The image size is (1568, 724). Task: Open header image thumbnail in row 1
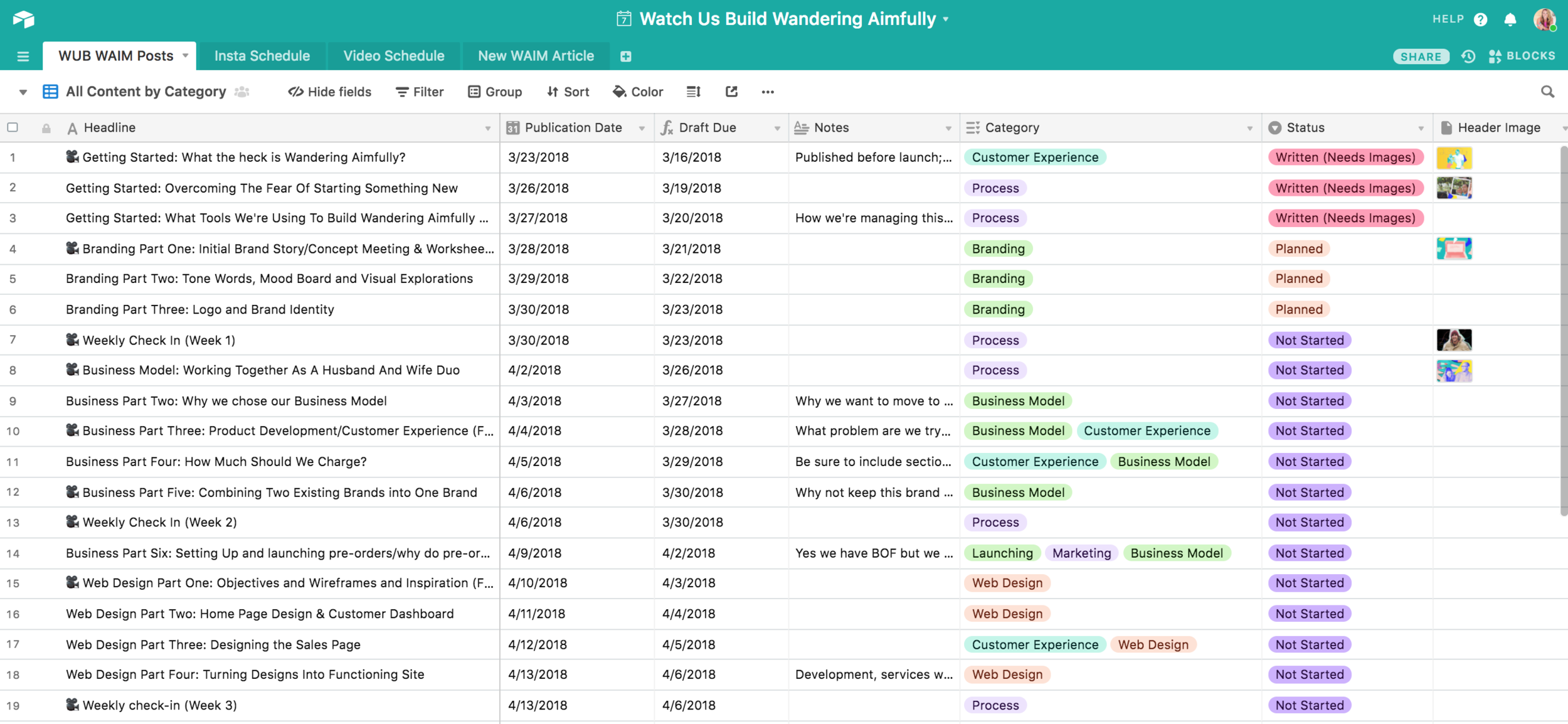(1454, 157)
